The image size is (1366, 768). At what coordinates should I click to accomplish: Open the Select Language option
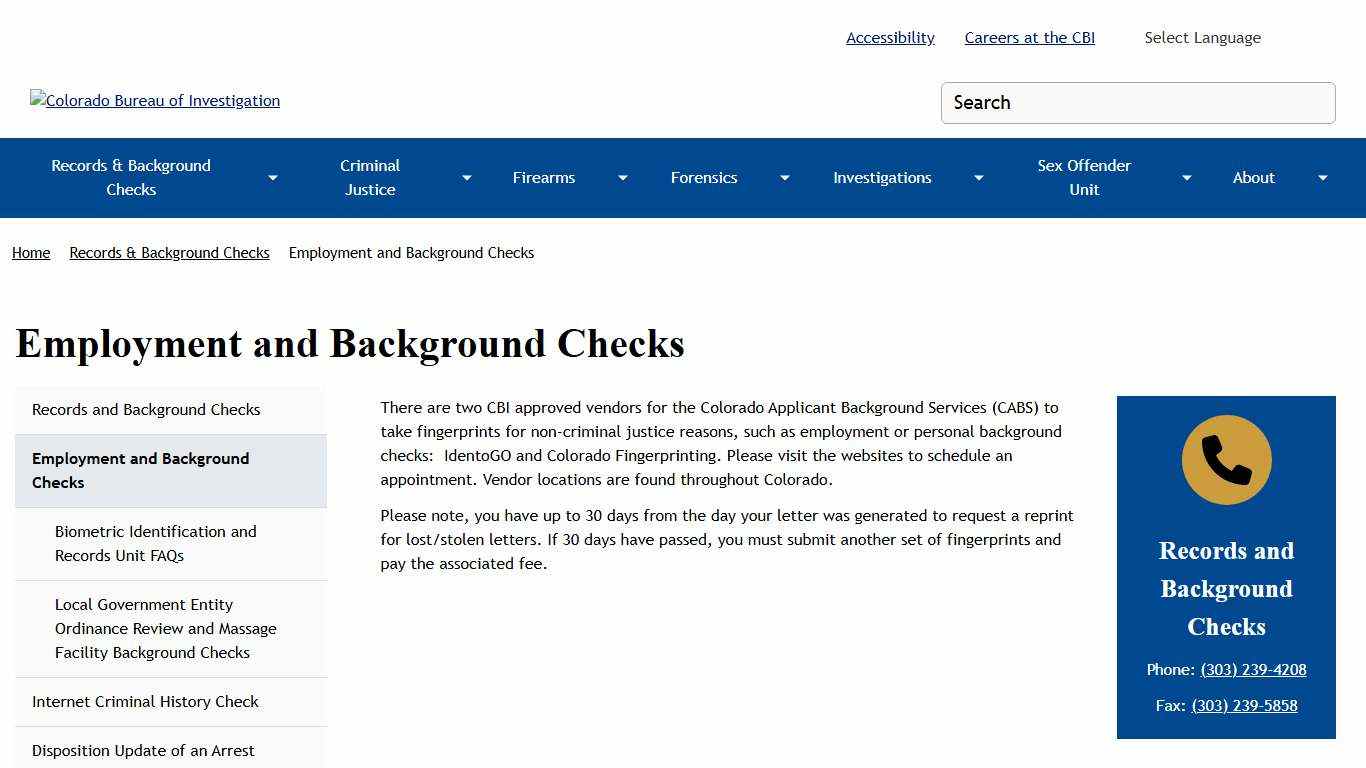1202,37
